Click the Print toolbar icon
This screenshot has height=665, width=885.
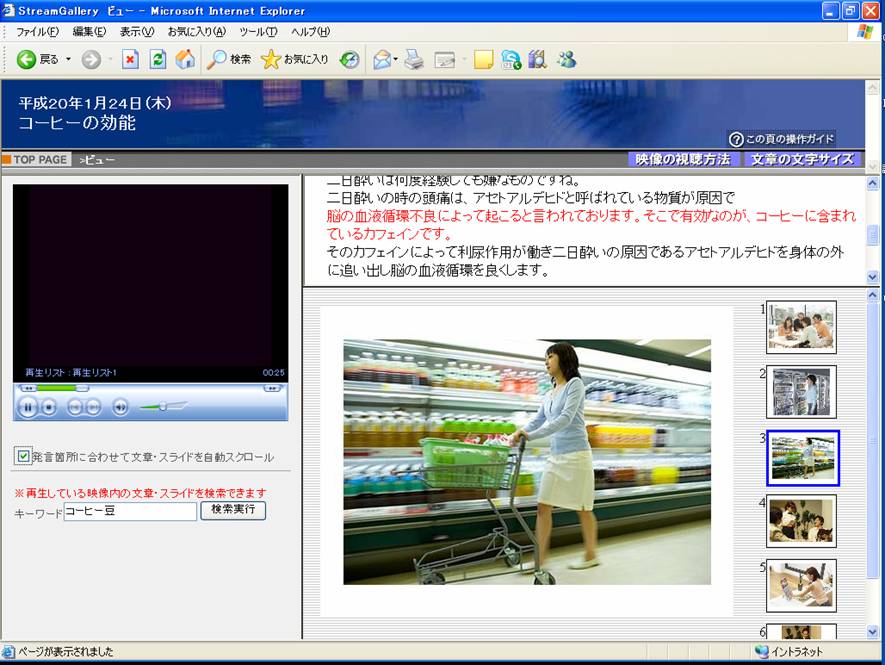414,60
